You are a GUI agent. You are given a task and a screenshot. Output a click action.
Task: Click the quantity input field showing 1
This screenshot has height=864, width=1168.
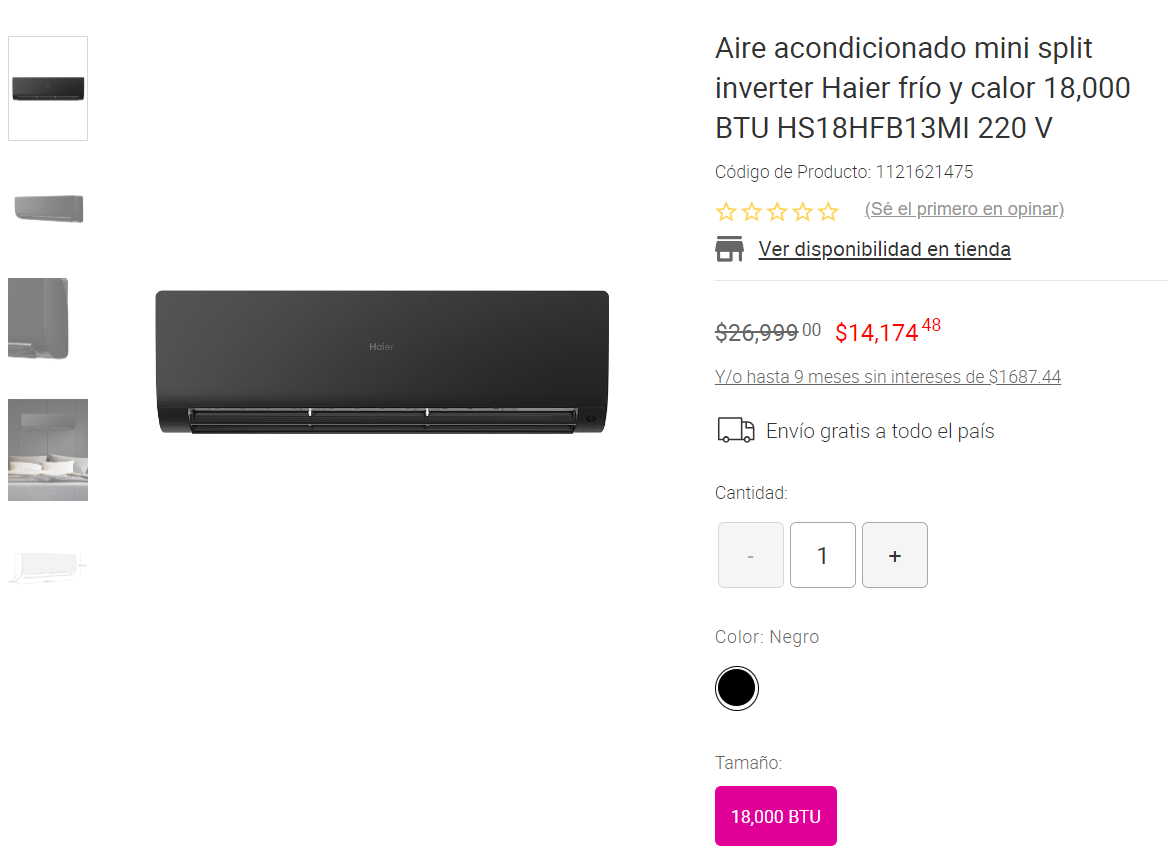click(x=822, y=555)
